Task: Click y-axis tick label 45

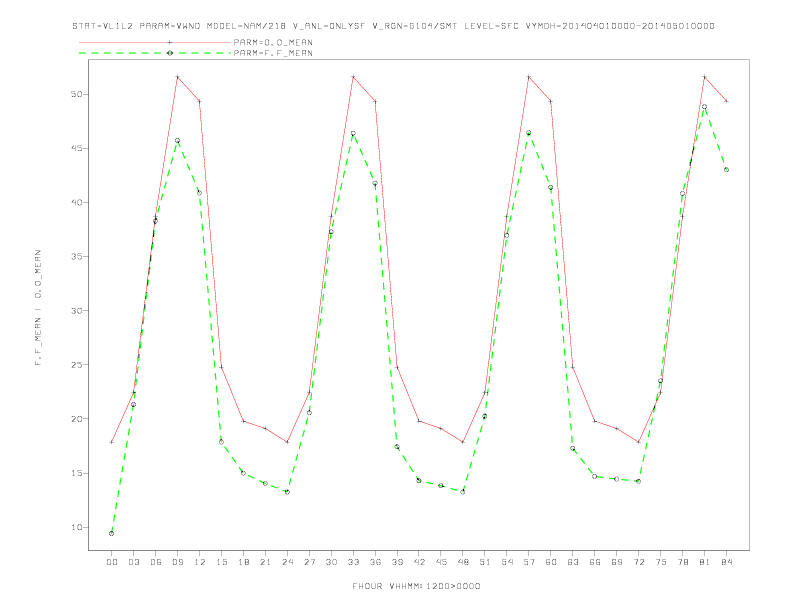Action: (x=76, y=148)
